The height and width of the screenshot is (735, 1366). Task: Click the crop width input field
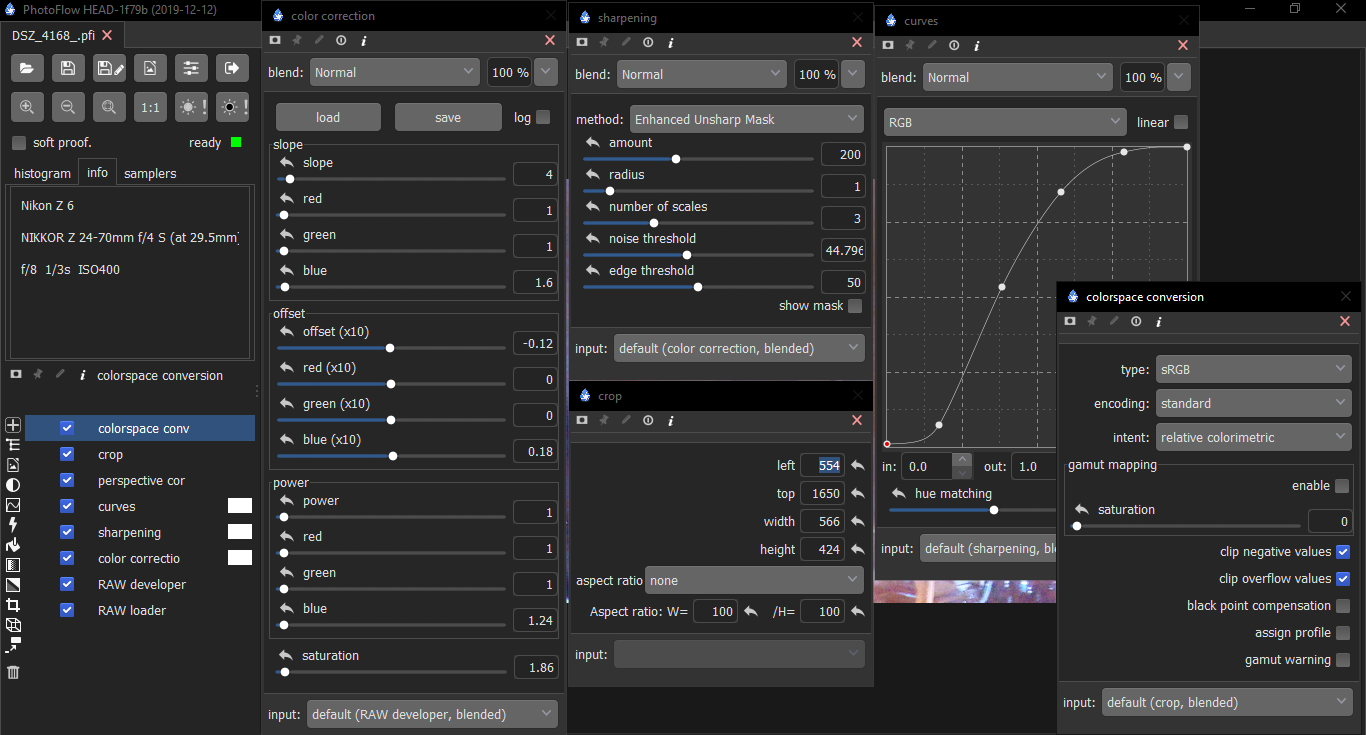tap(821, 522)
